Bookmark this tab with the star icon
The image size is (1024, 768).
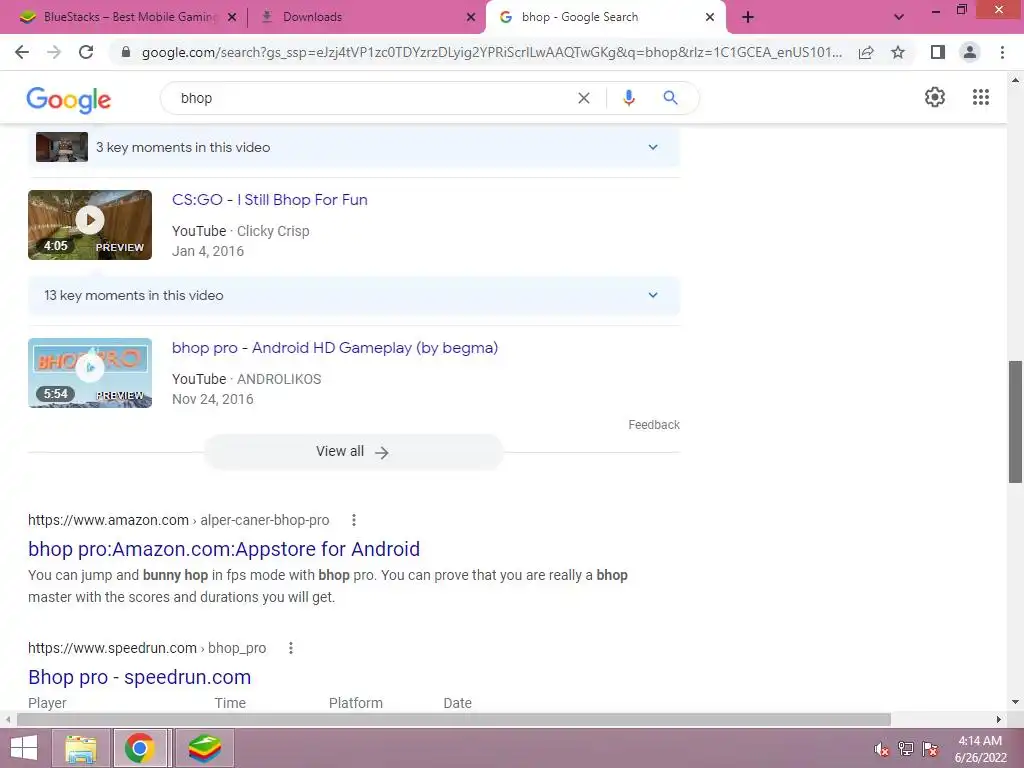tap(898, 52)
